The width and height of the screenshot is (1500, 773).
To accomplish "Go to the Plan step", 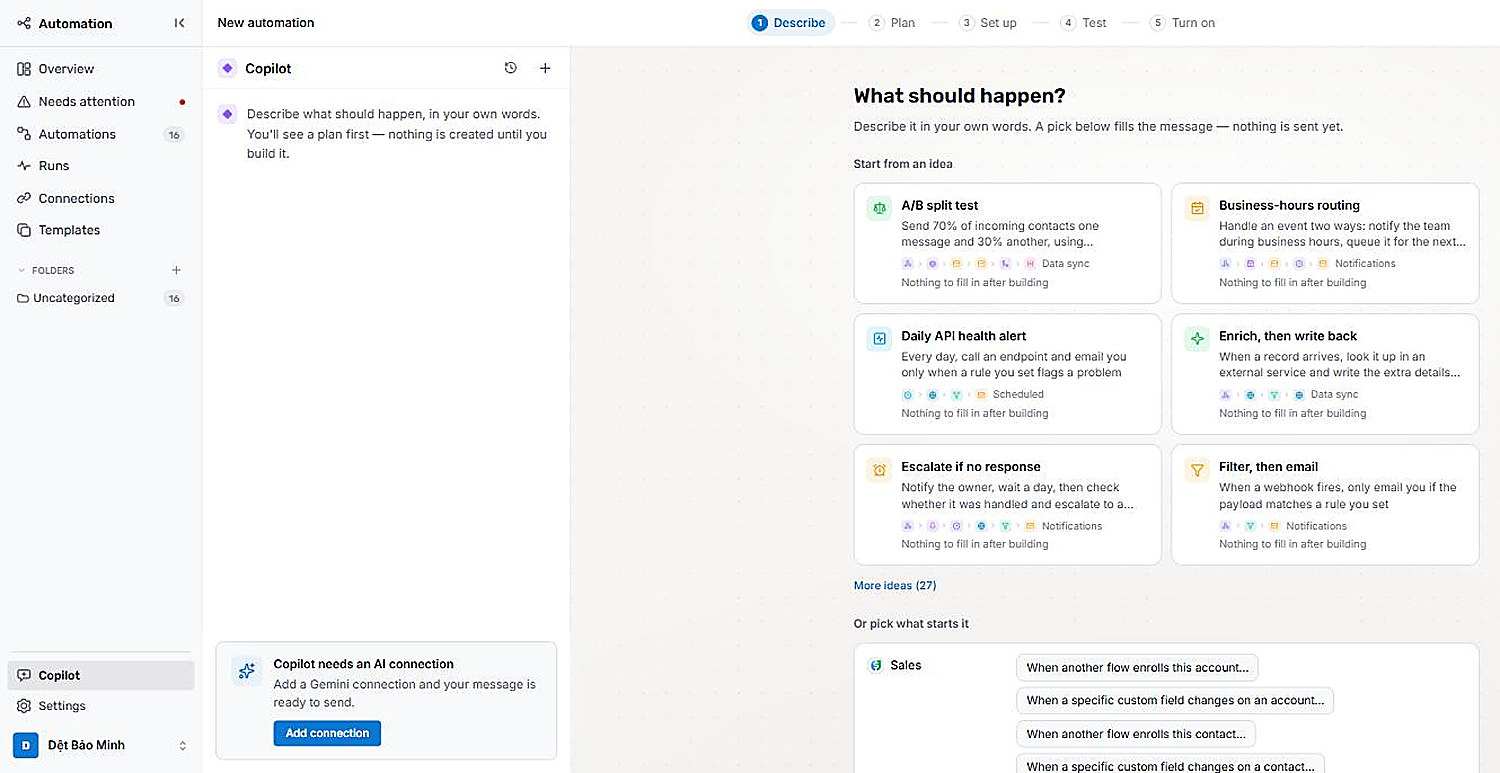I will (x=892, y=23).
